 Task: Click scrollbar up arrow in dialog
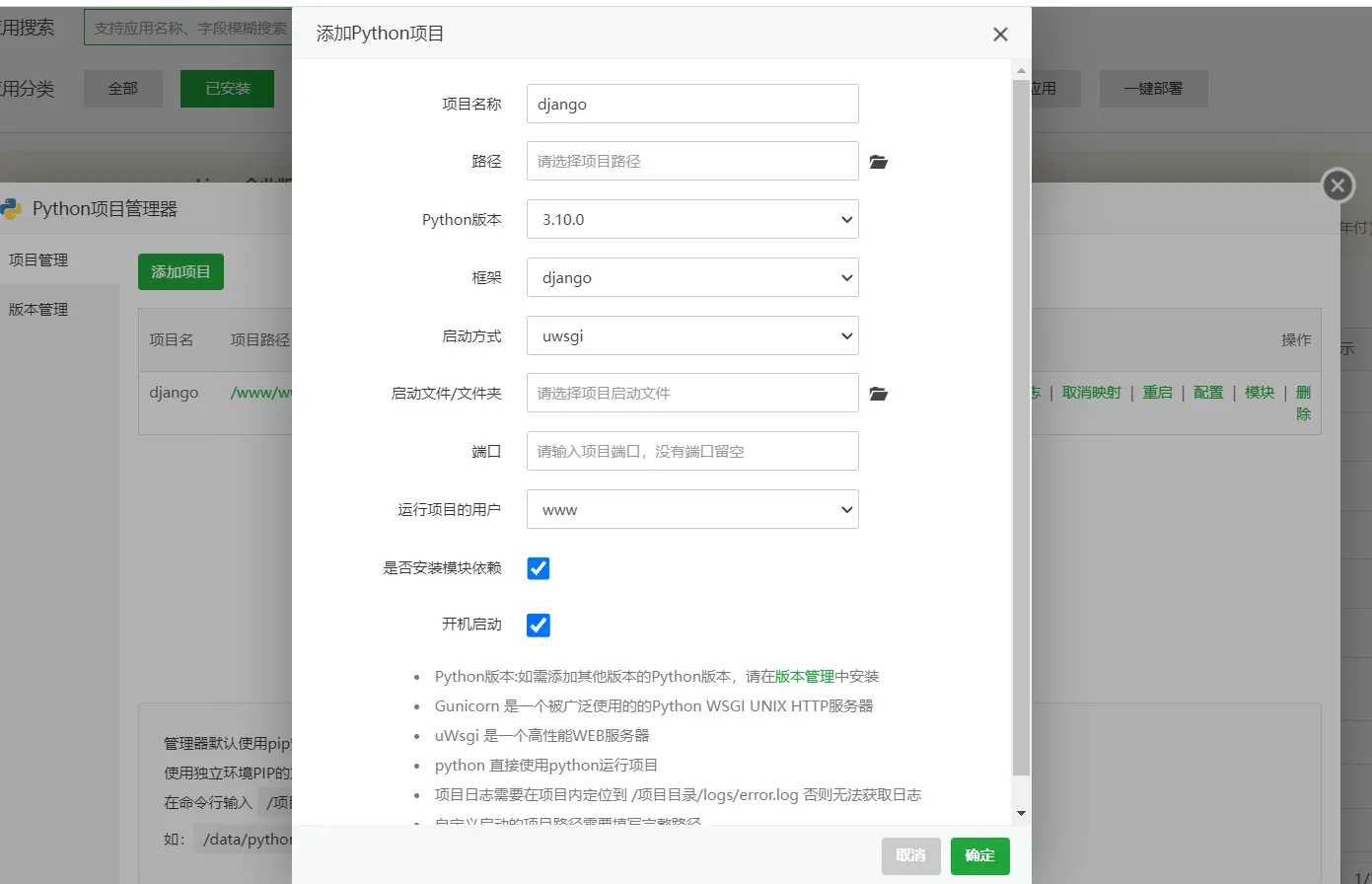[x=1021, y=71]
